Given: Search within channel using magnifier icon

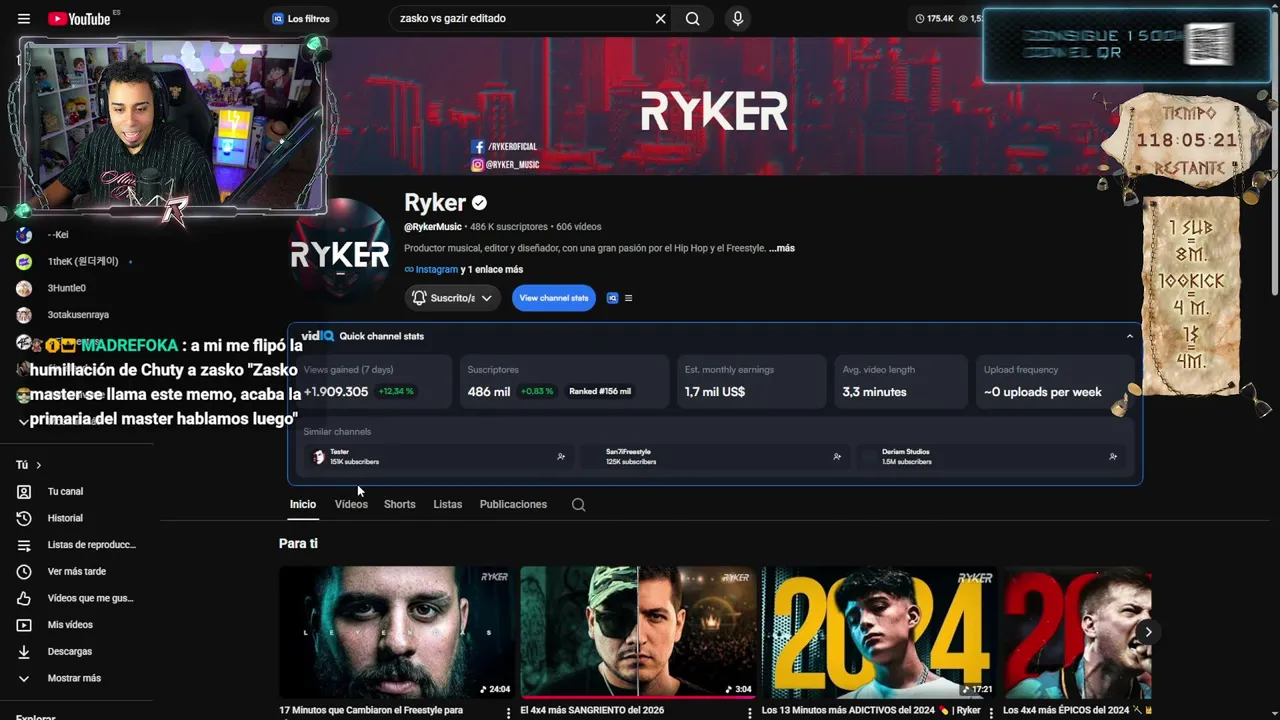Looking at the screenshot, I should tap(578, 505).
